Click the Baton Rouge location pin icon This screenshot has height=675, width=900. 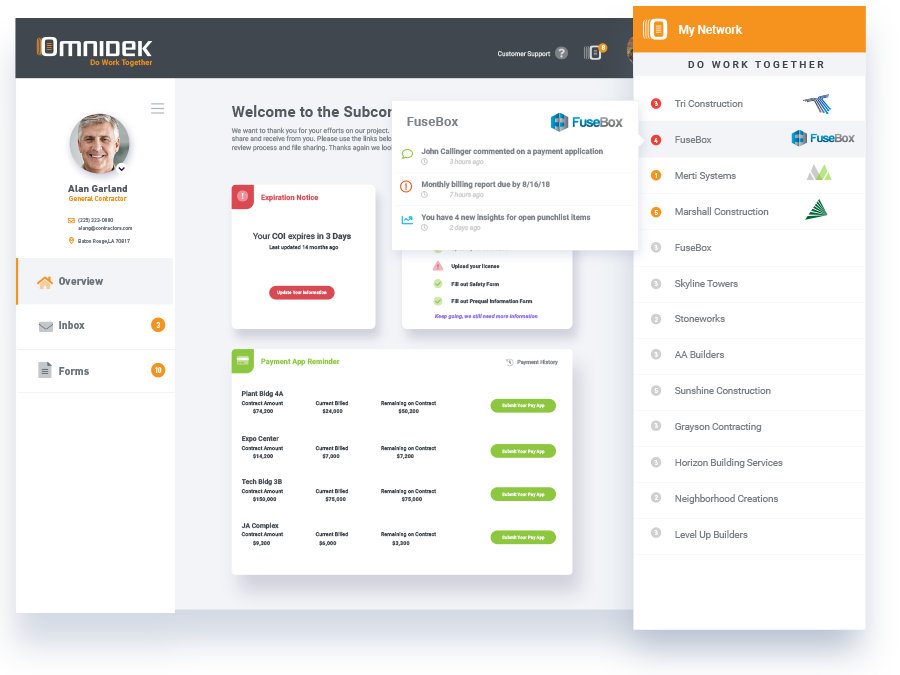pyautogui.click(x=71, y=241)
